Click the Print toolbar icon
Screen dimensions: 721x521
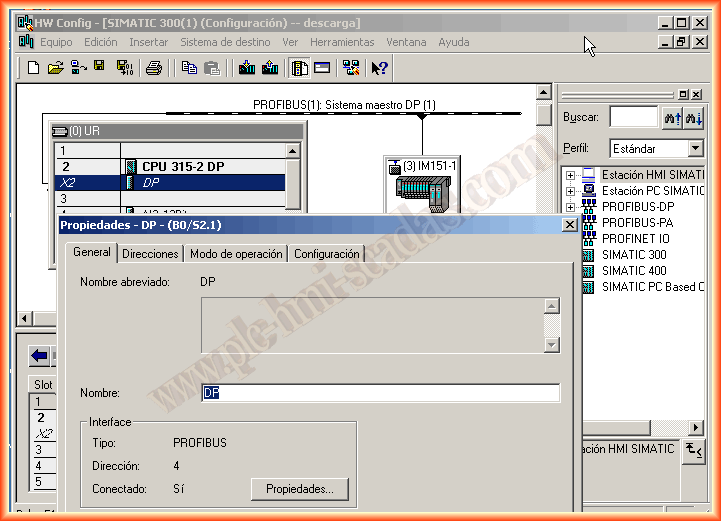click(x=154, y=68)
